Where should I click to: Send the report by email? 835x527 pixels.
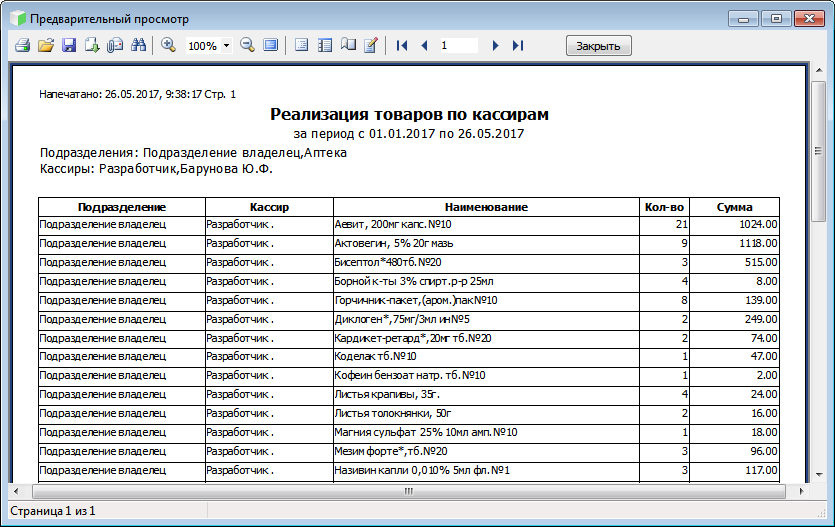[x=115, y=45]
